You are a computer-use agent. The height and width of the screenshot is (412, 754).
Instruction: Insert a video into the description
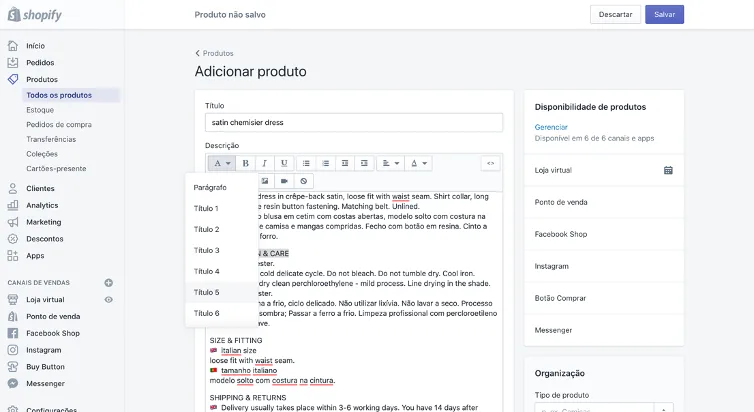tap(284, 181)
